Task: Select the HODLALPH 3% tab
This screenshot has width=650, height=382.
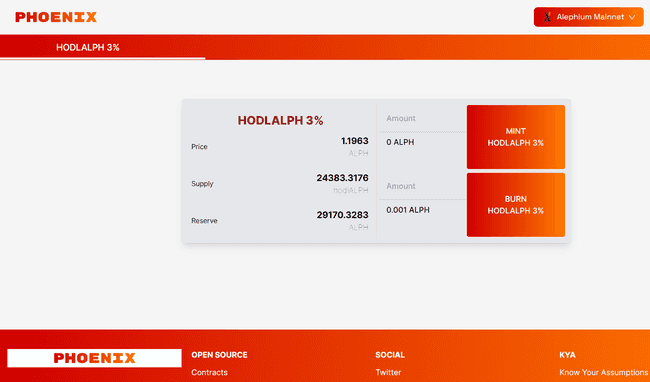Action: tap(88, 48)
